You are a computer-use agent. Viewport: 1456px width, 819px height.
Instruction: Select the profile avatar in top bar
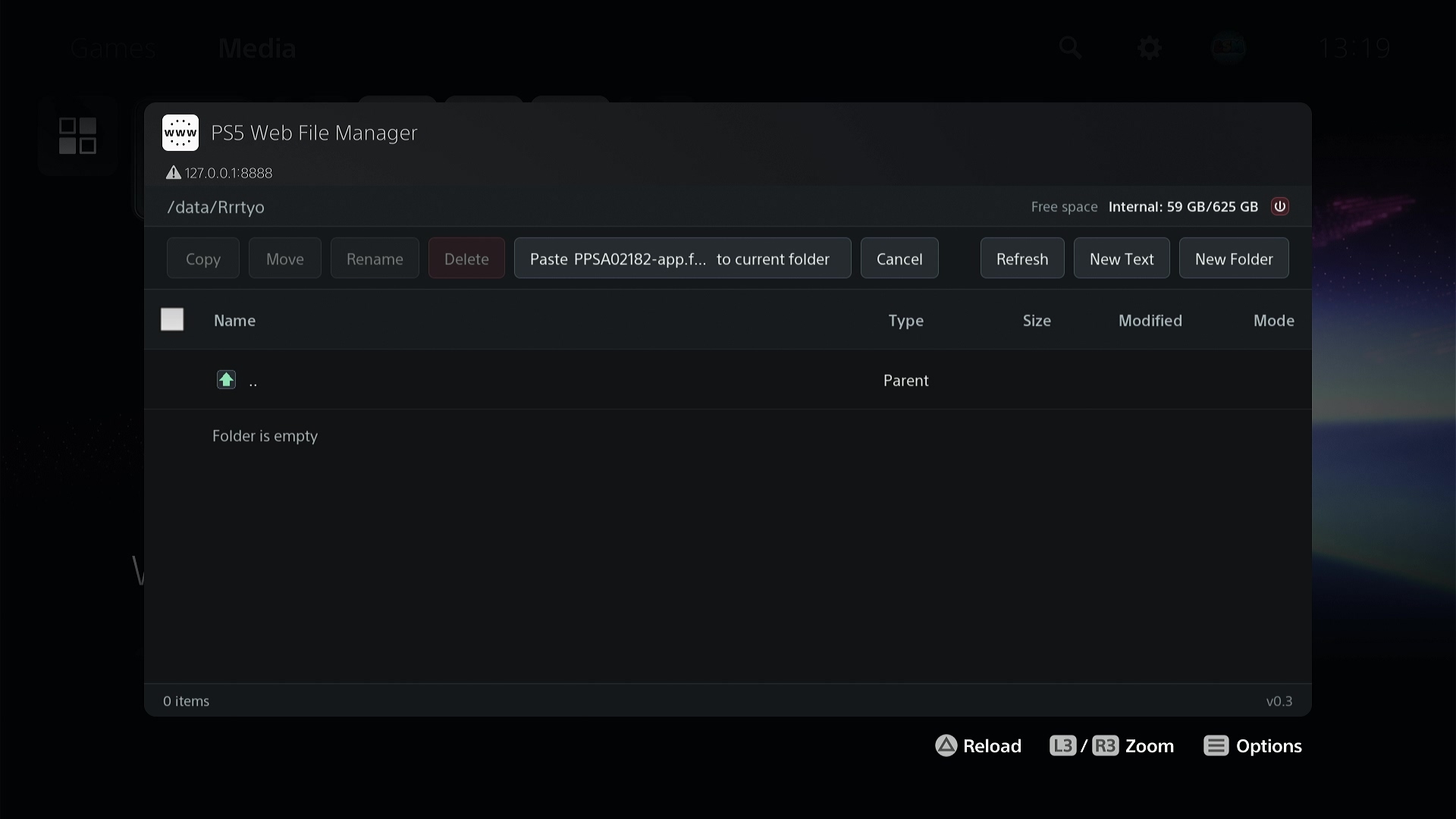pyautogui.click(x=1228, y=48)
